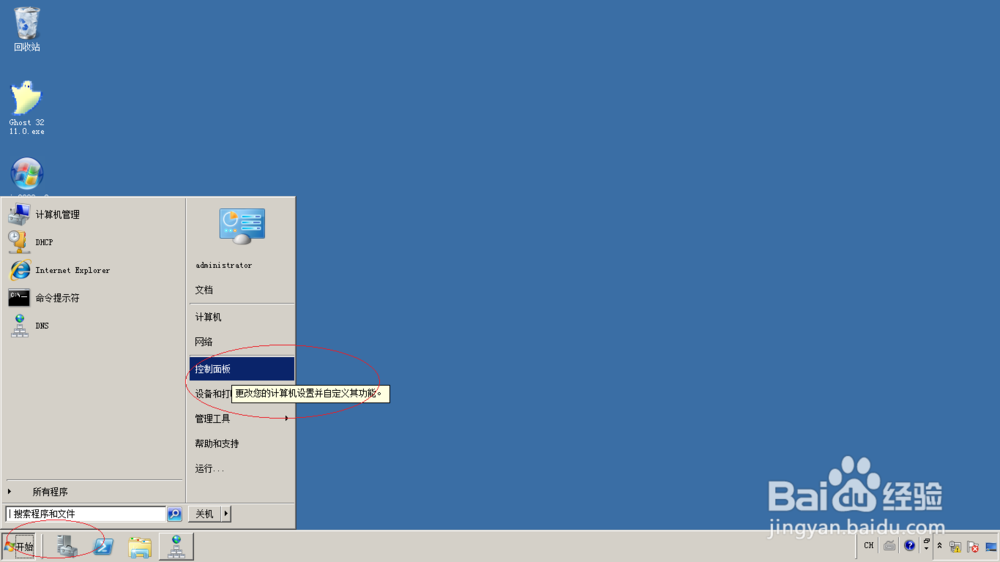Viewport: 1000px width, 562px height.
Task: Click the 关机 shutdown button
Action: click(204, 514)
